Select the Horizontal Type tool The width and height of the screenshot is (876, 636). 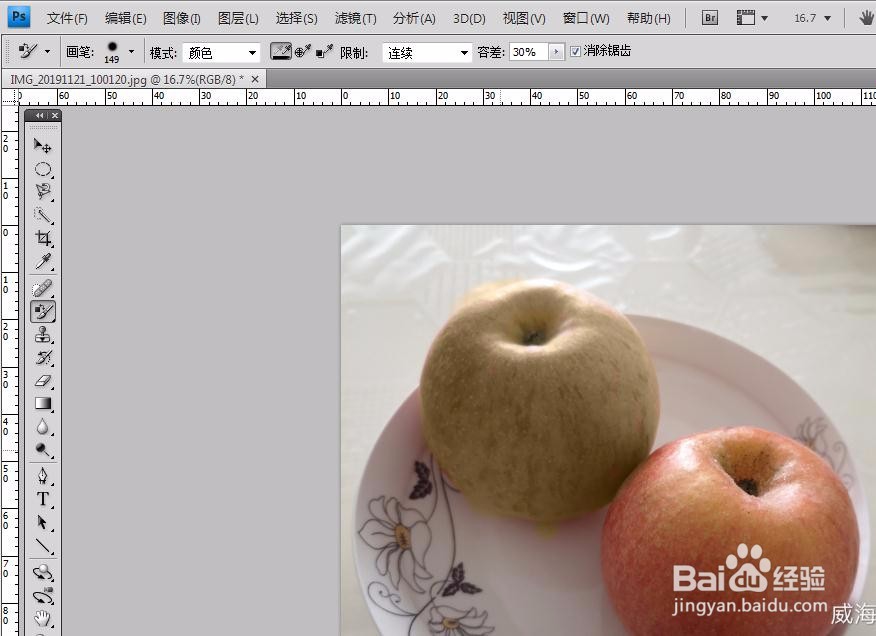point(42,499)
